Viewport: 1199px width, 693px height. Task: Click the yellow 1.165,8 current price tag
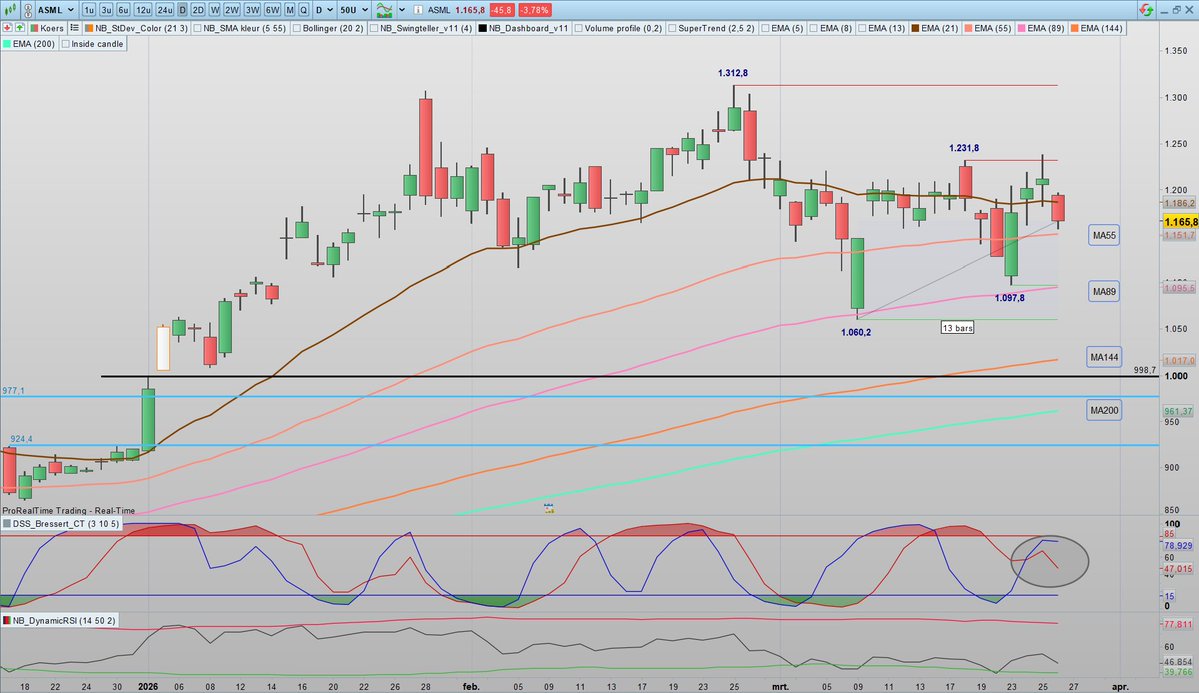tap(1180, 222)
